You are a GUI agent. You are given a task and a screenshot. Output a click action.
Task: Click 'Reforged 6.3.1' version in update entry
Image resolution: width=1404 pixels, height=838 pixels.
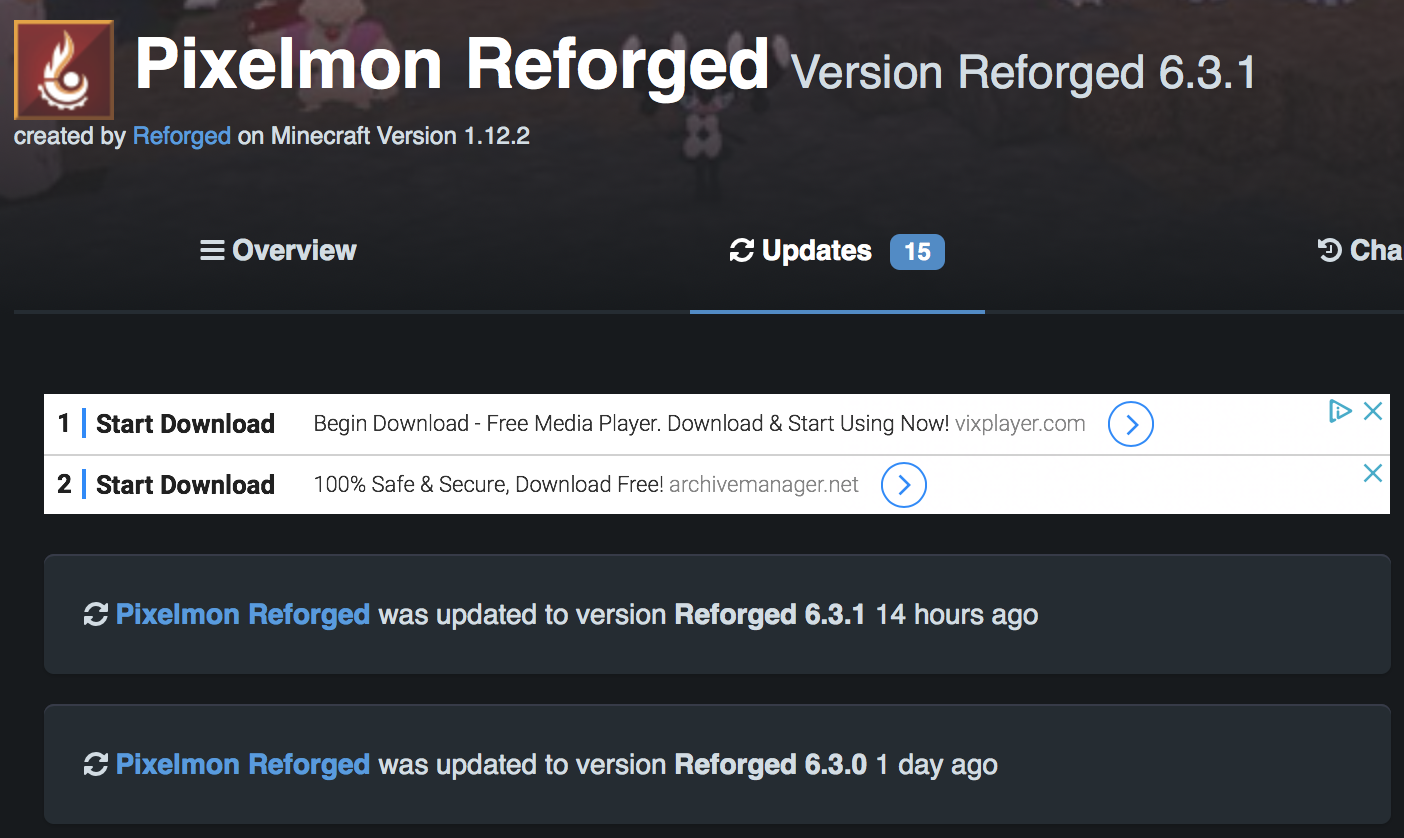(770, 614)
